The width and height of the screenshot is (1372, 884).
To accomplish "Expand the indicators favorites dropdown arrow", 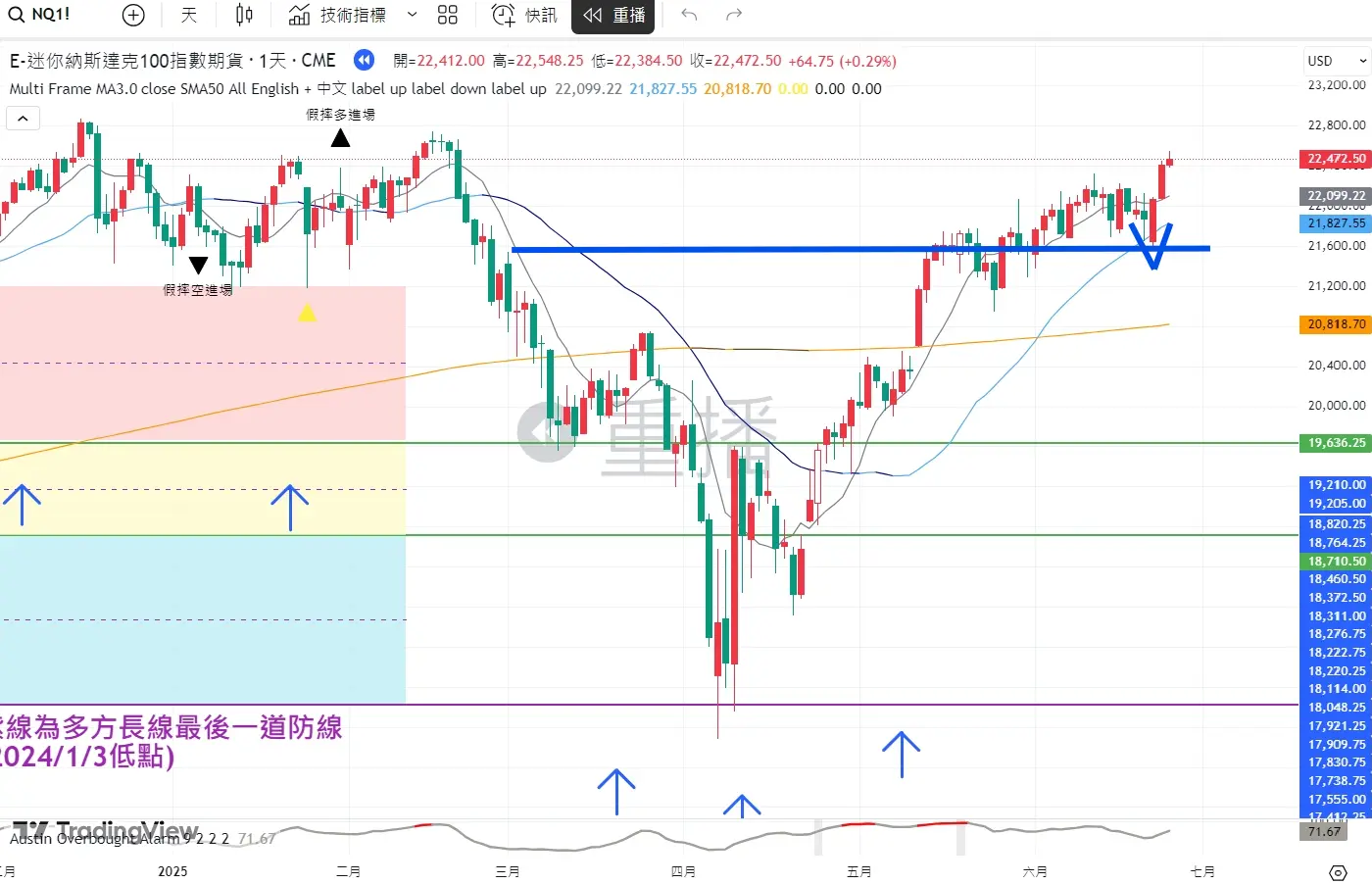I will pyautogui.click(x=413, y=15).
